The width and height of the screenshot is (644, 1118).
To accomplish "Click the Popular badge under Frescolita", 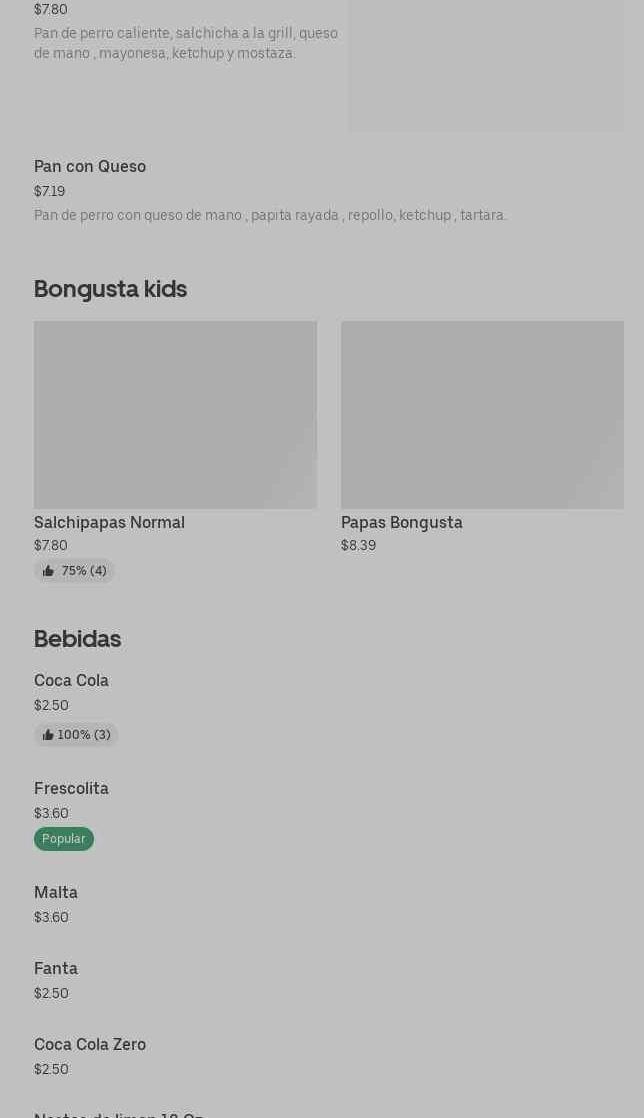I will (x=64, y=839).
